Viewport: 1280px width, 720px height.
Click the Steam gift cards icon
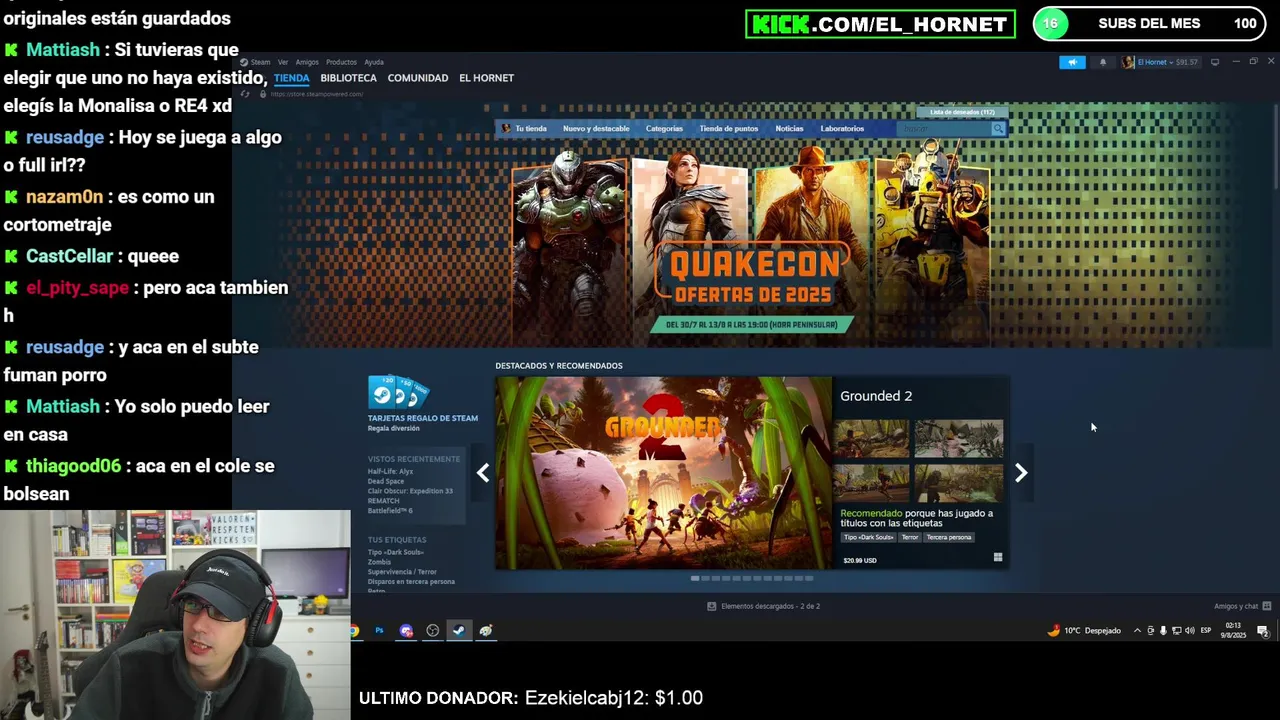pyautogui.click(x=399, y=392)
